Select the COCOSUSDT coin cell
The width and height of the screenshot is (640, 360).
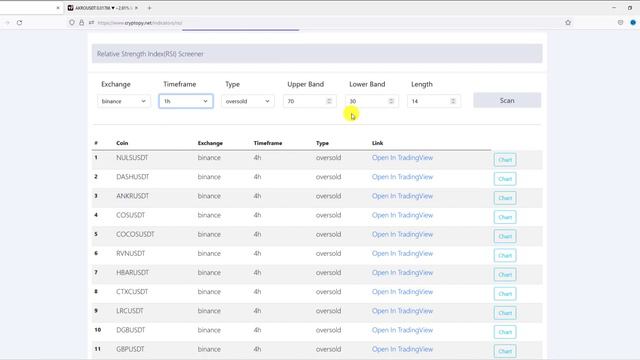pos(135,234)
